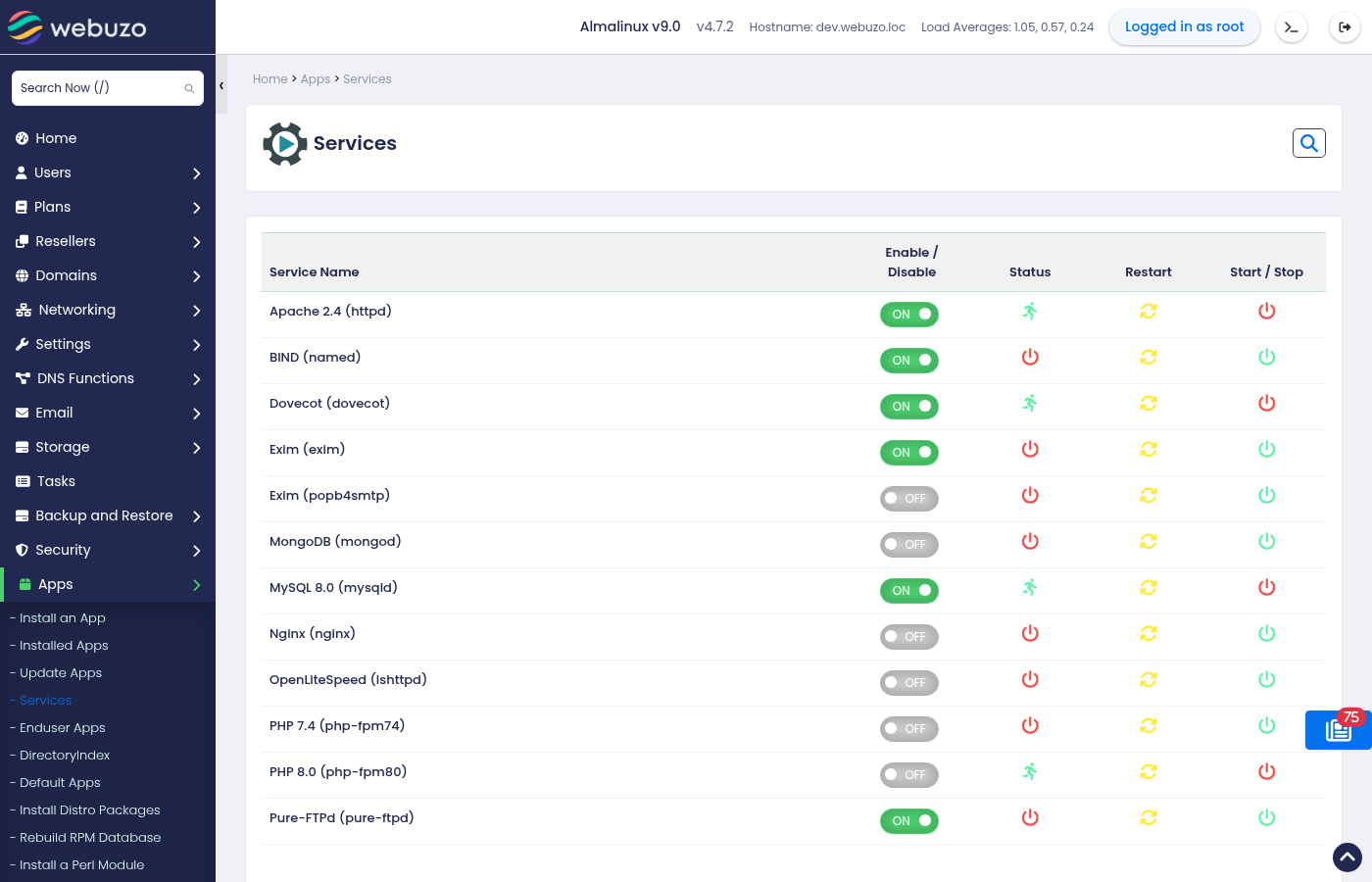Enable the PHP 8.0 (php-fpm80) toggle
Viewport: 1372px width, 882px height.
pos(909,775)
